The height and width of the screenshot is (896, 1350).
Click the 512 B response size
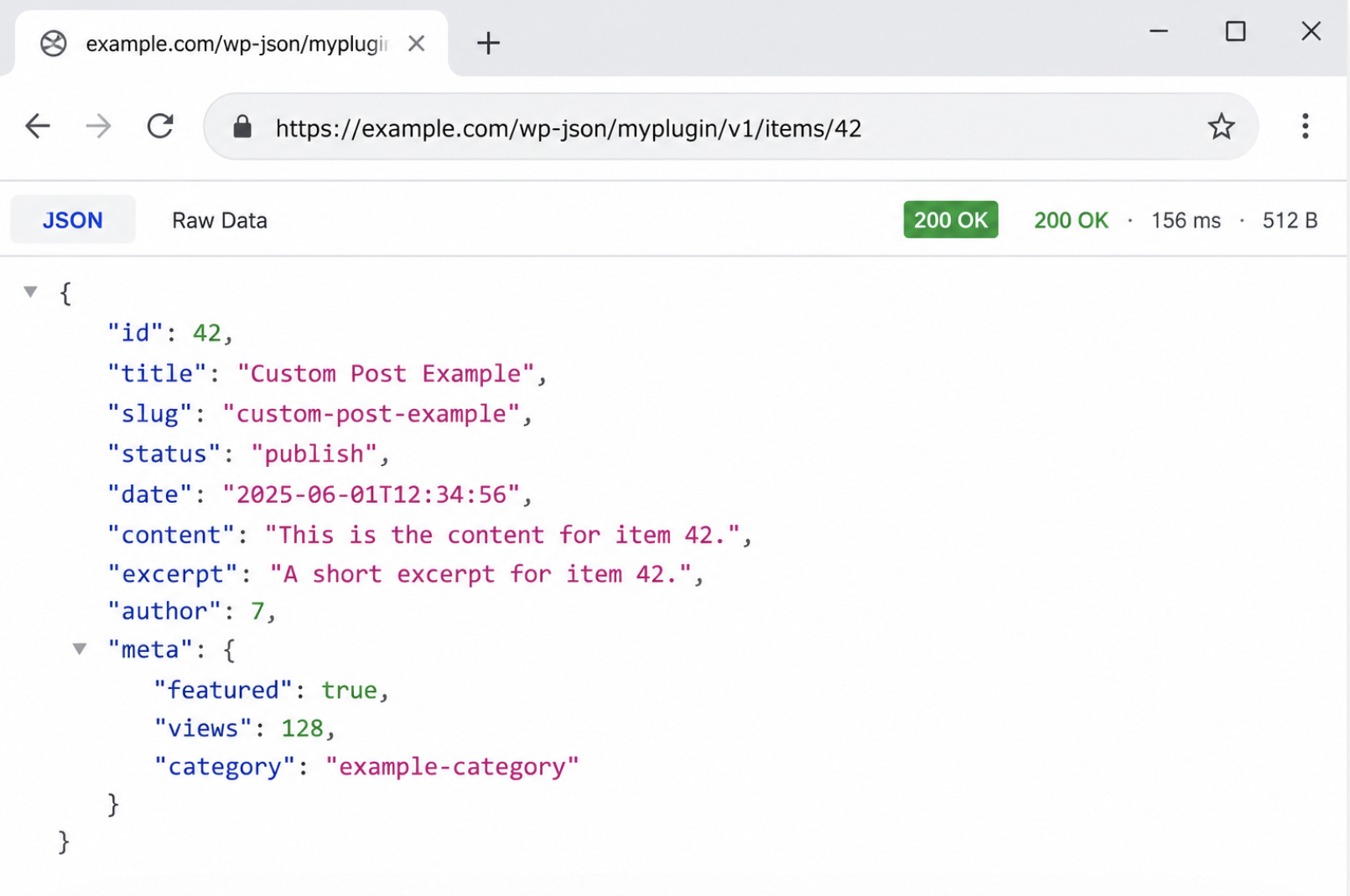coord(1290,220)
